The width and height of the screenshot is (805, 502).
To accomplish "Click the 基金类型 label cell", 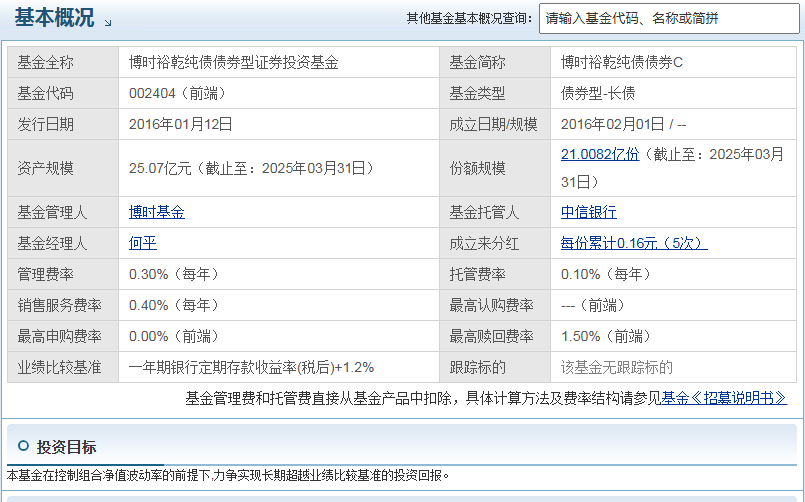I will tap(495, 93).
